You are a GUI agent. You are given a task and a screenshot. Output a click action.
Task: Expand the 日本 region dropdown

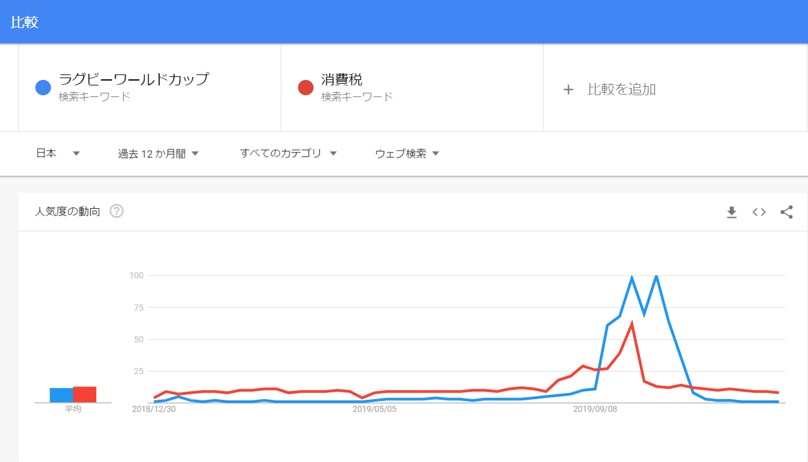(x=57, y=153)
